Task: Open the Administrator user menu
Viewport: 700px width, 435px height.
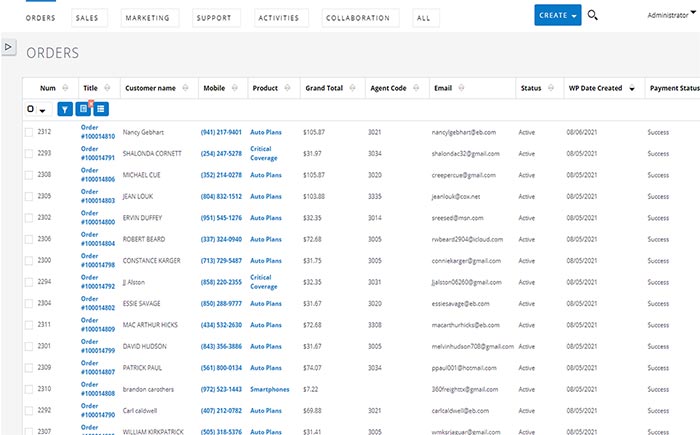Action: click(x=671, y=15)
